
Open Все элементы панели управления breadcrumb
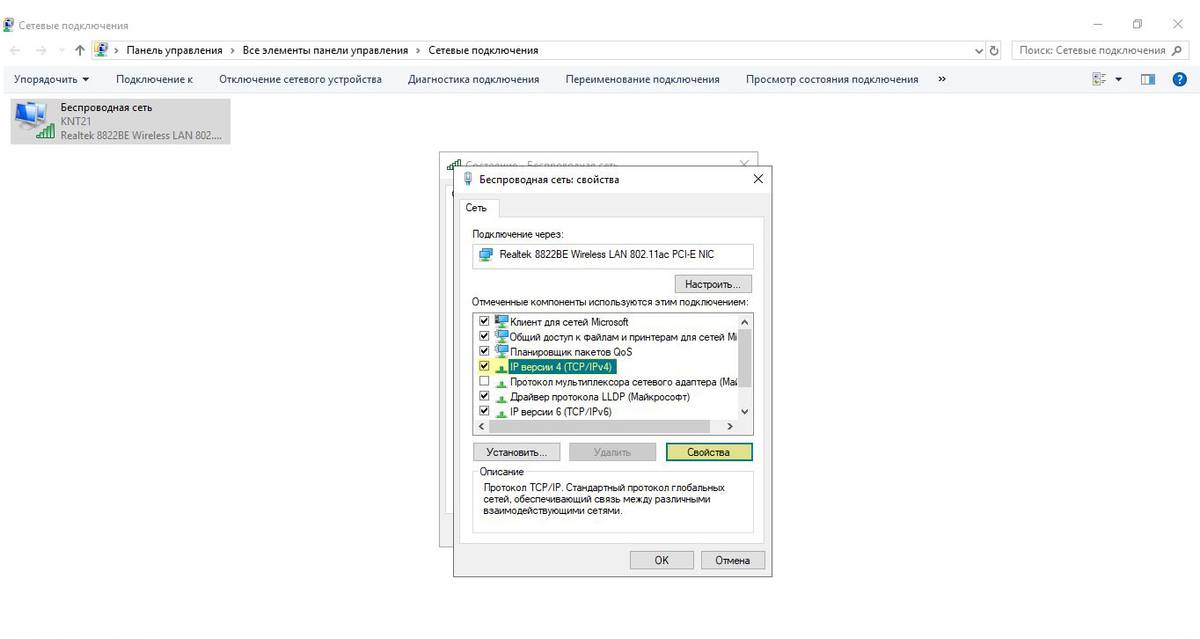point(325,50)
